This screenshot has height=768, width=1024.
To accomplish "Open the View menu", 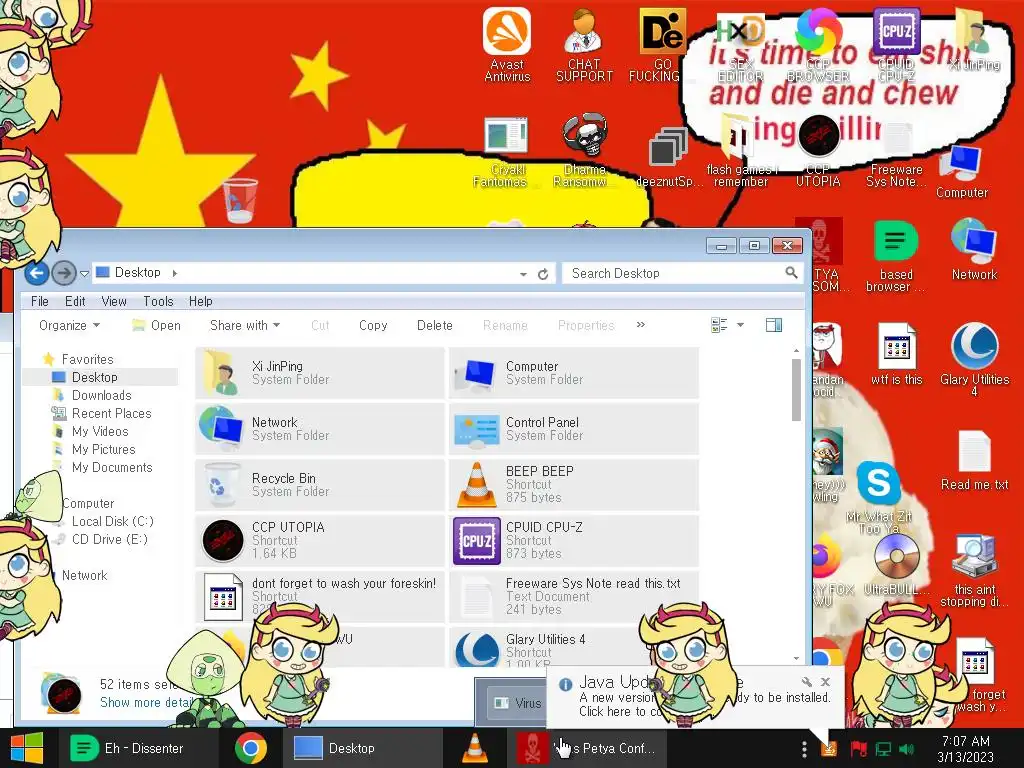I will coord(114,301).
